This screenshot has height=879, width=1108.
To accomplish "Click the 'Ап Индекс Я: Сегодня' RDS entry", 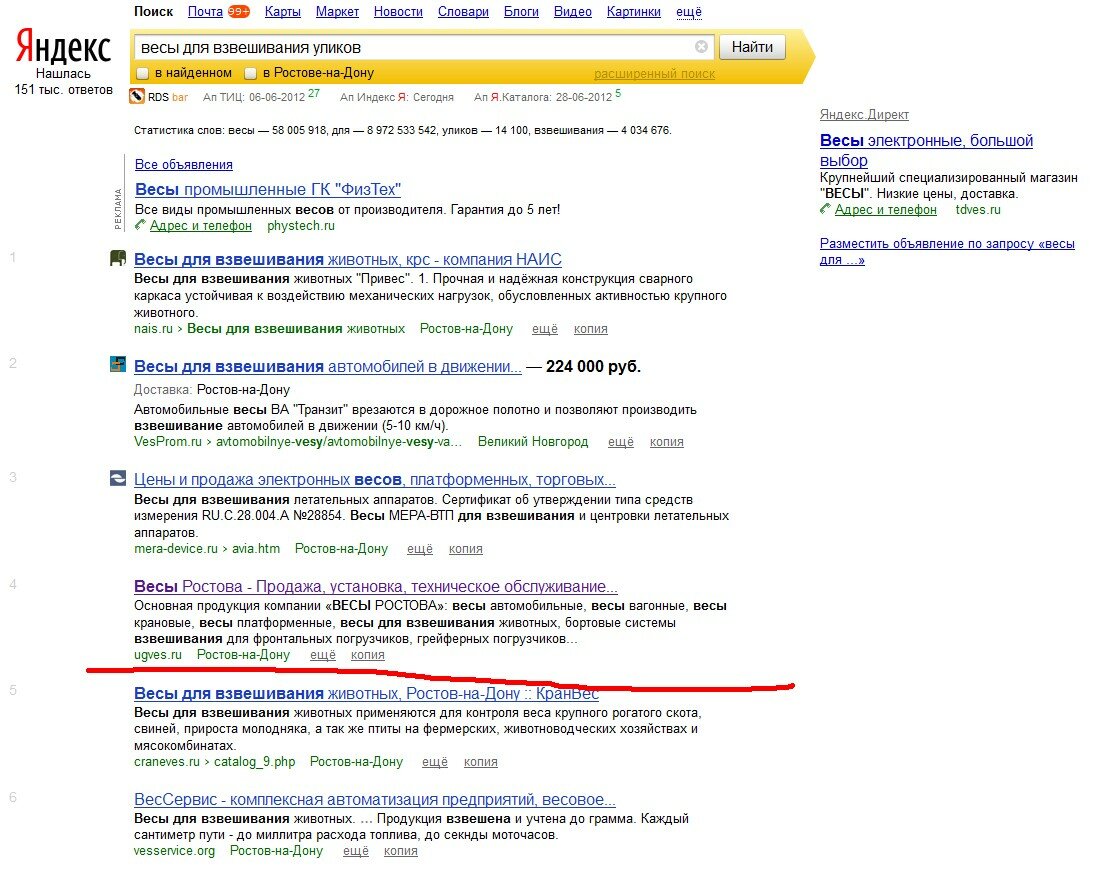I will click(396, 97).
